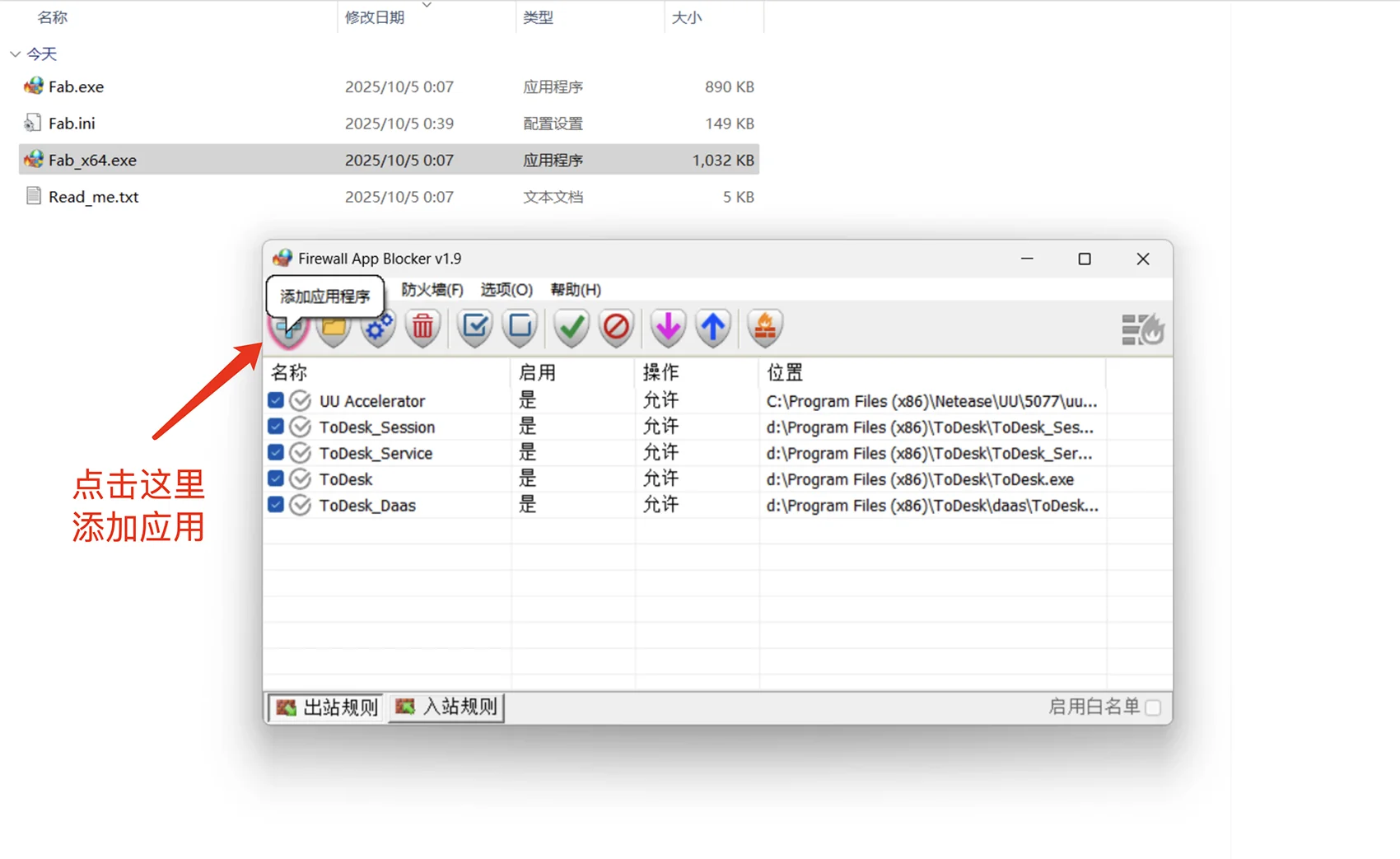
Task: Click the red Block prohibition icon
Action: click(x=616, y=328)
